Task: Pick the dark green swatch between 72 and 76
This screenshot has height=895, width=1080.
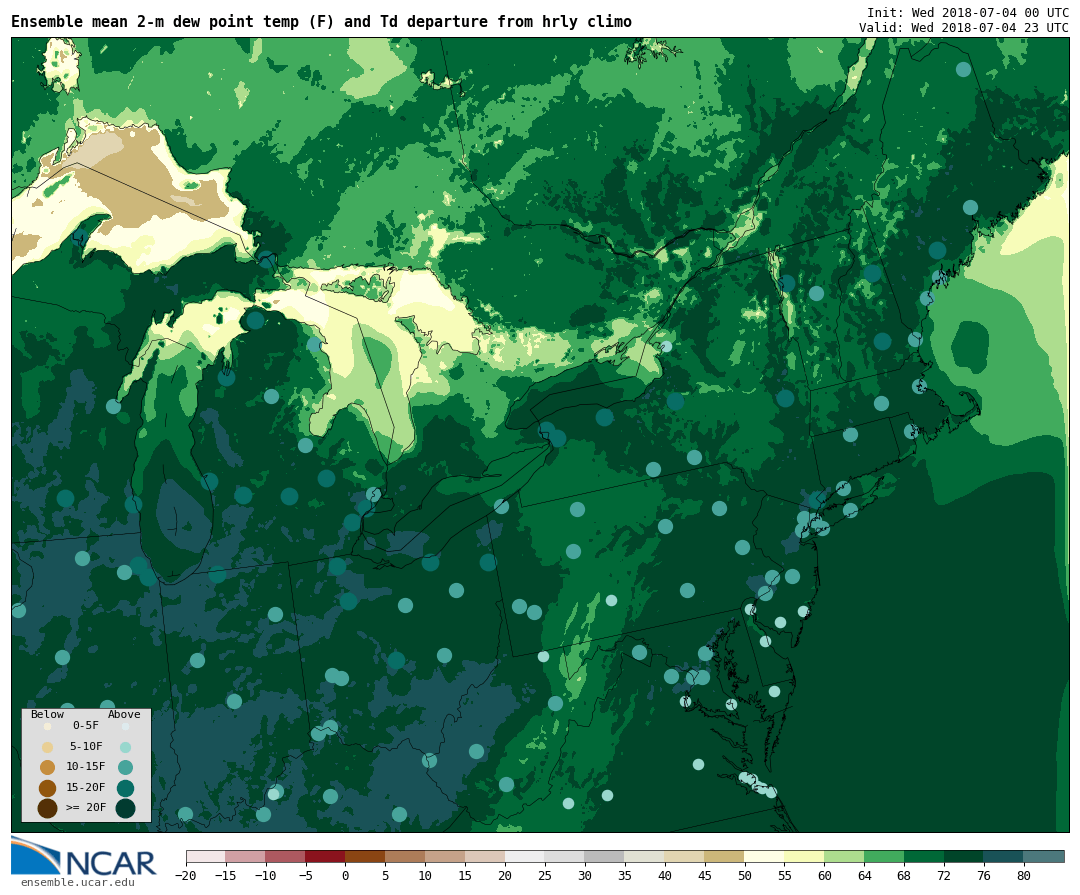Action: (964, 856)
